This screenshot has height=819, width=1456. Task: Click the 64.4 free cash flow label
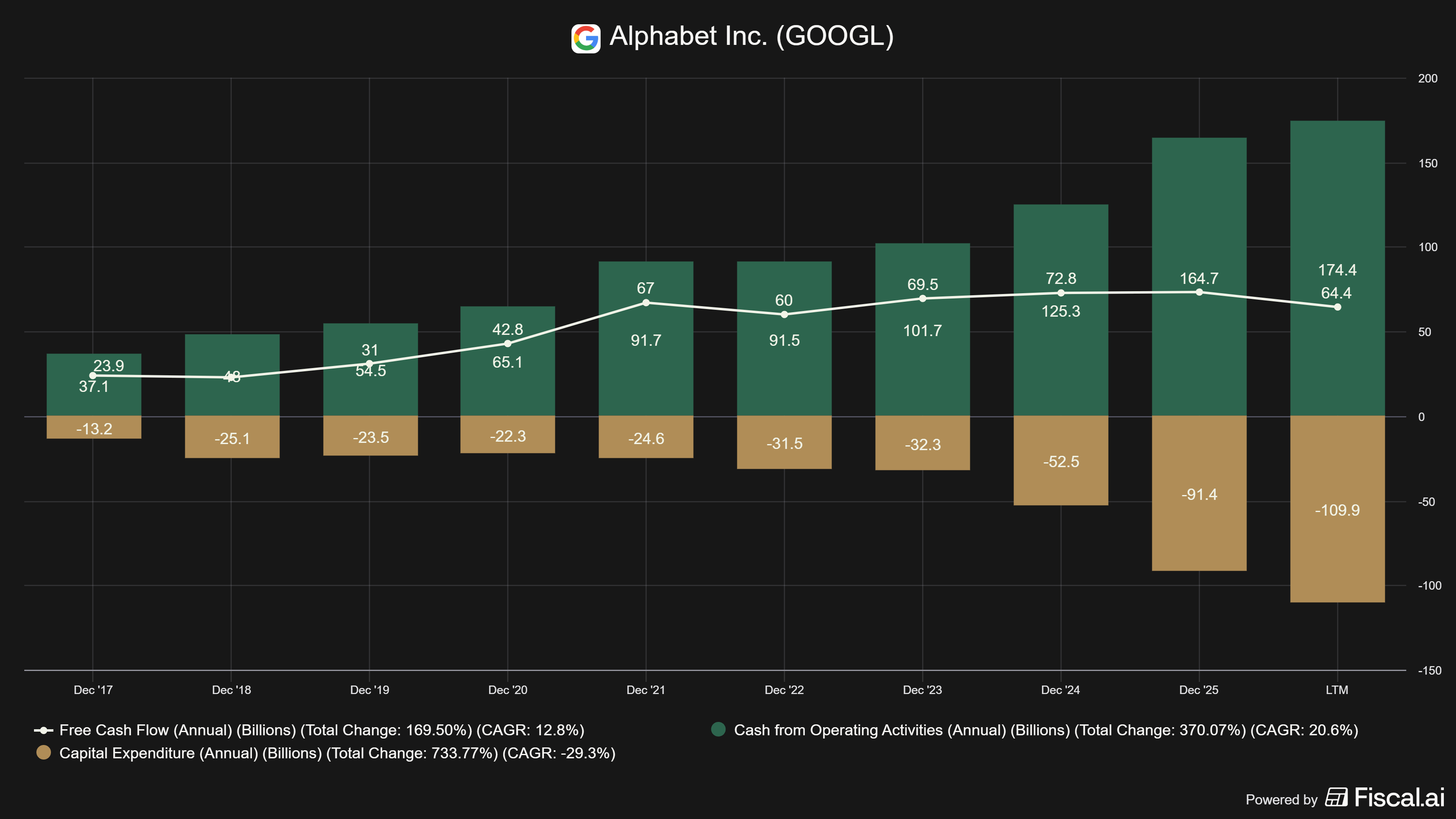coord(1336,293)
